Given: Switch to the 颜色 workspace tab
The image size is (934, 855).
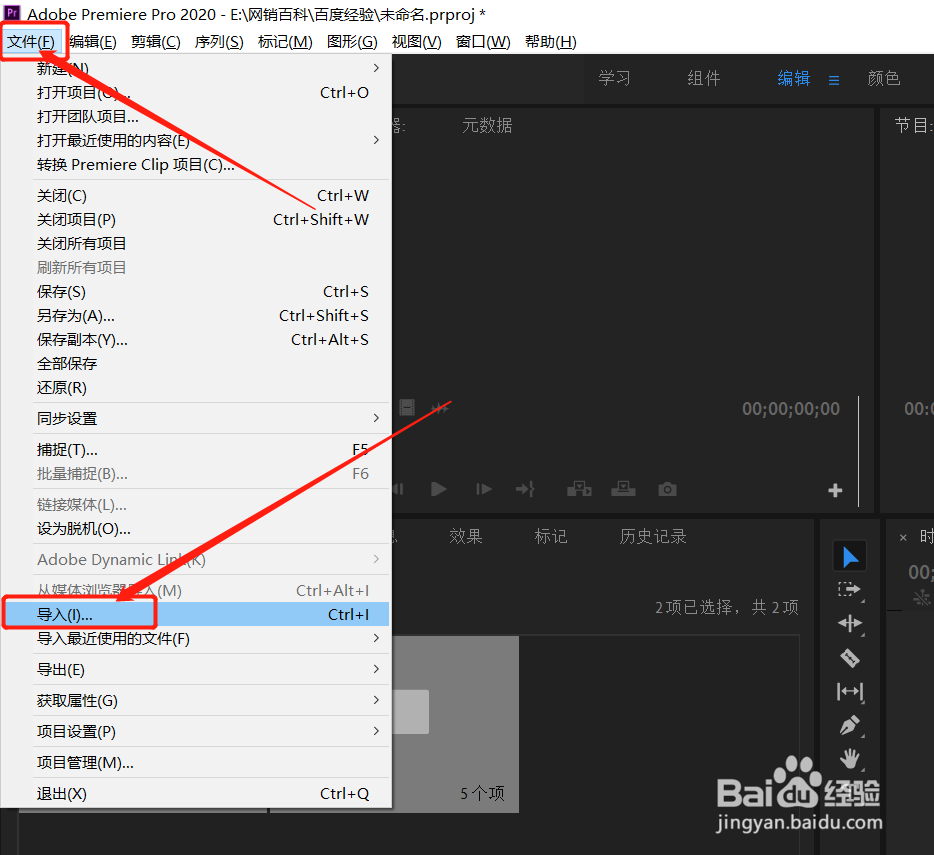Looking at the screenshot, I should coord(883,78).
